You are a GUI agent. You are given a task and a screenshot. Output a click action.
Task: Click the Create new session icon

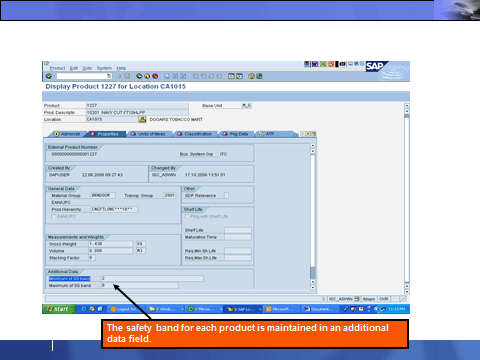231,76
